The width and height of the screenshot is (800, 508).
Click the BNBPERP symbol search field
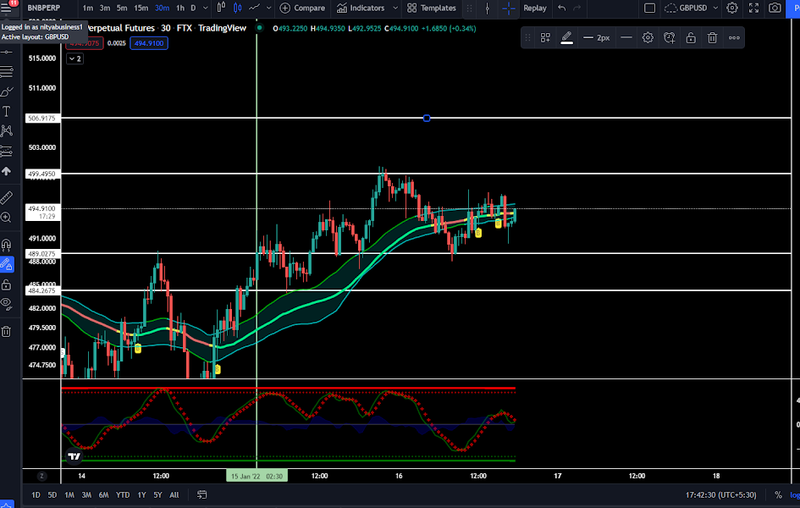tap(45, 8)
